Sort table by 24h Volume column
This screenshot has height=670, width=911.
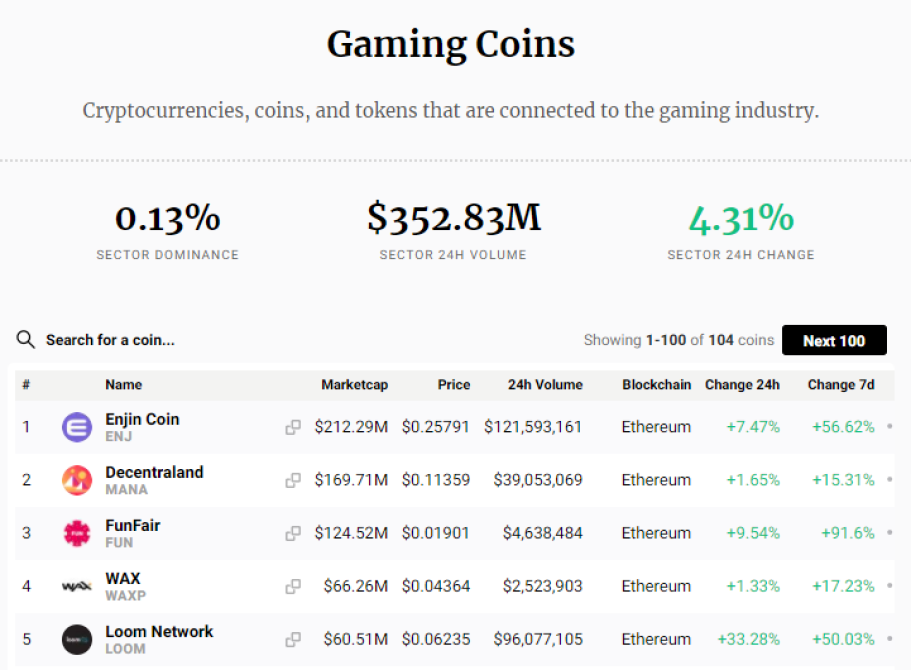[545, 385]
